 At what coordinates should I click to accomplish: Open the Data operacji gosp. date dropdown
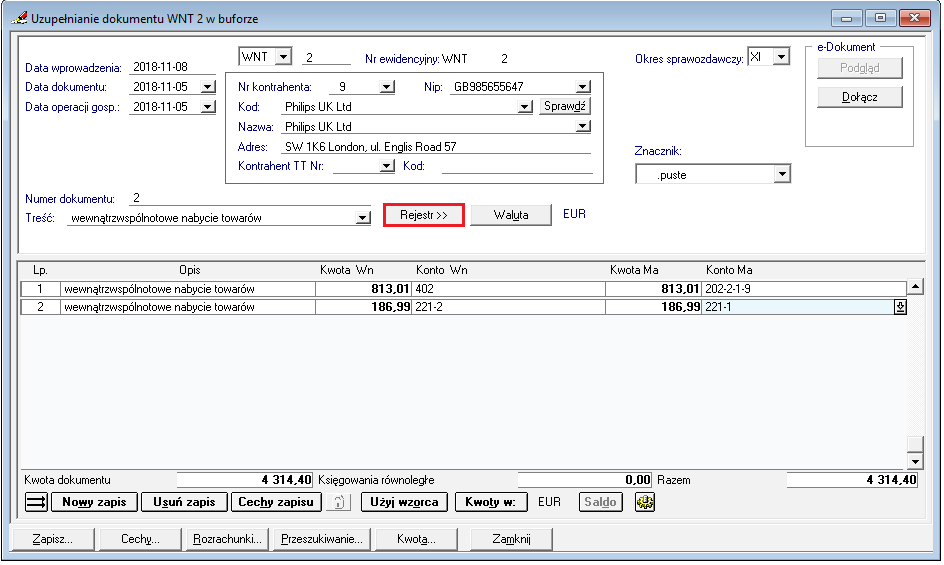pyautogui.click(x=208, y=107)
